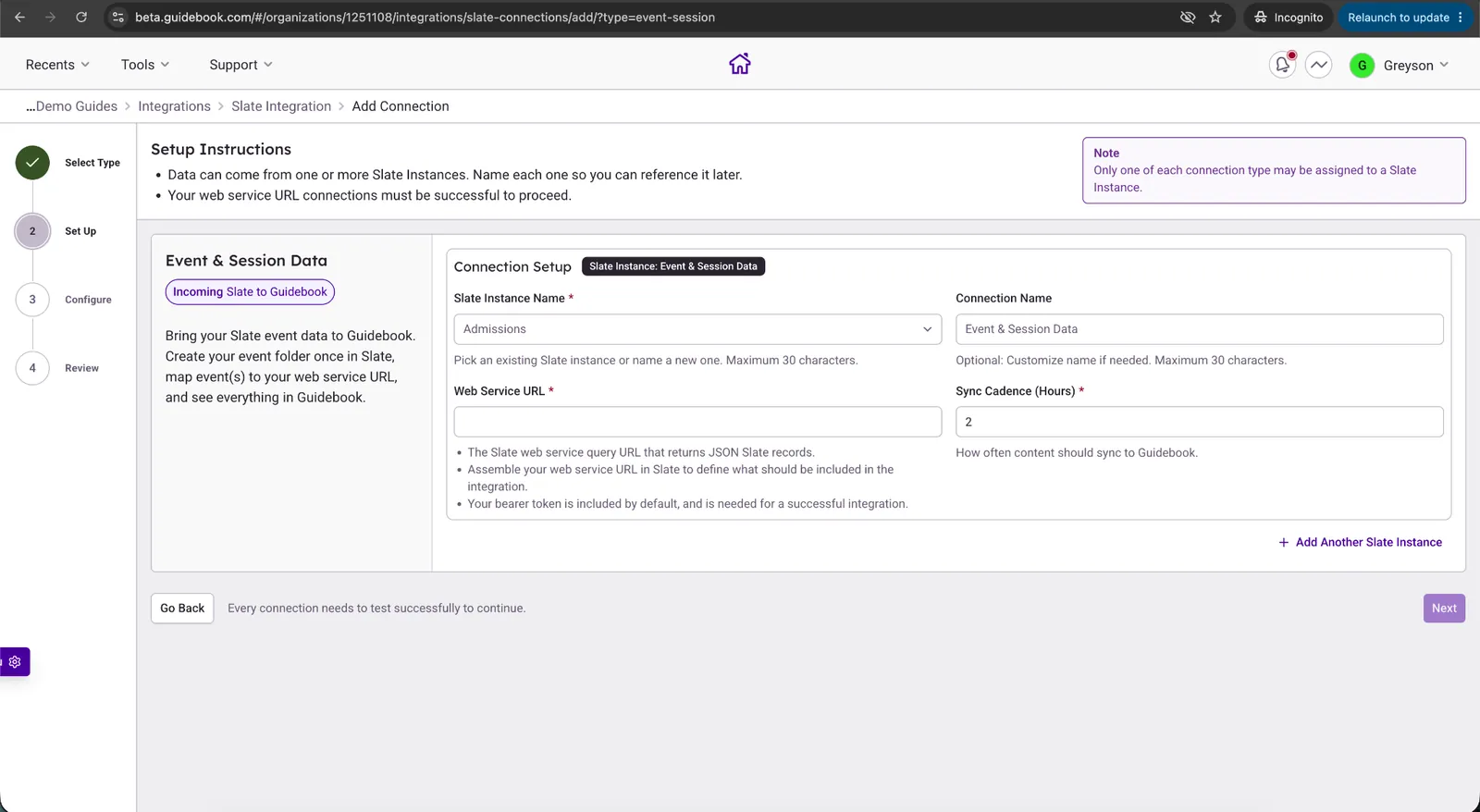
Task: Click the green G user avatar
Action: pyautogui.click(x=1362, y=66)
